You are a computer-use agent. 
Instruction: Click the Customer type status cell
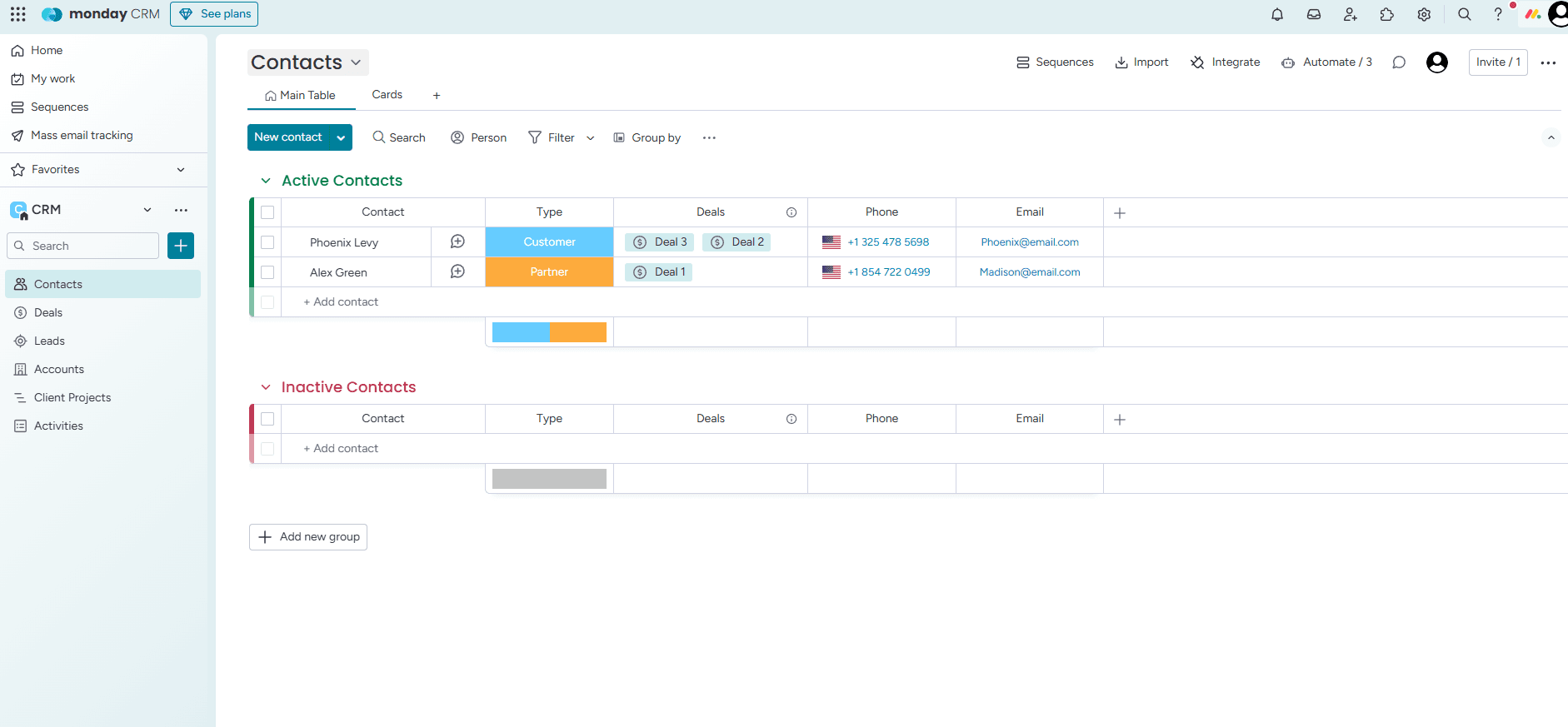coord(550,242)
